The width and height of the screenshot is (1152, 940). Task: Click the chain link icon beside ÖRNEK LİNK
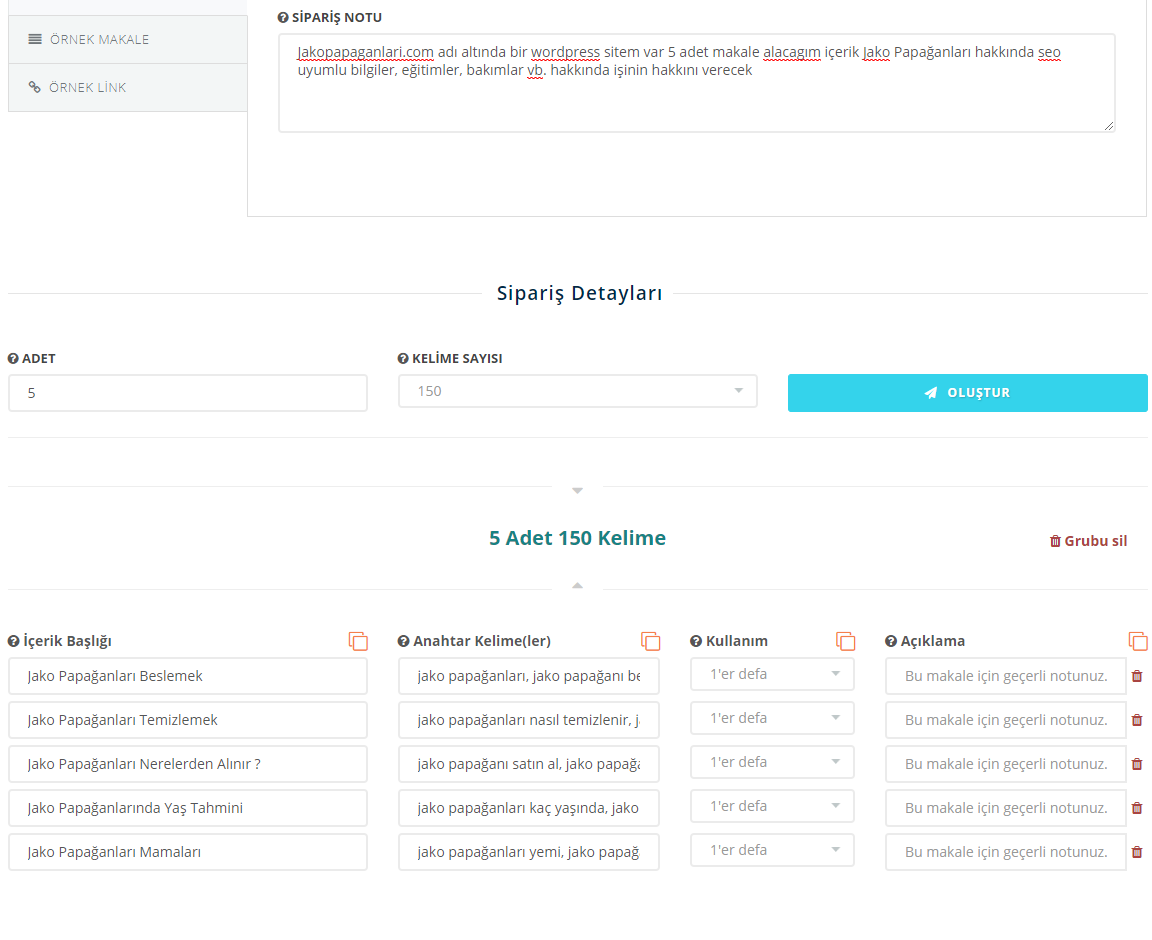[x=35, y=87]
